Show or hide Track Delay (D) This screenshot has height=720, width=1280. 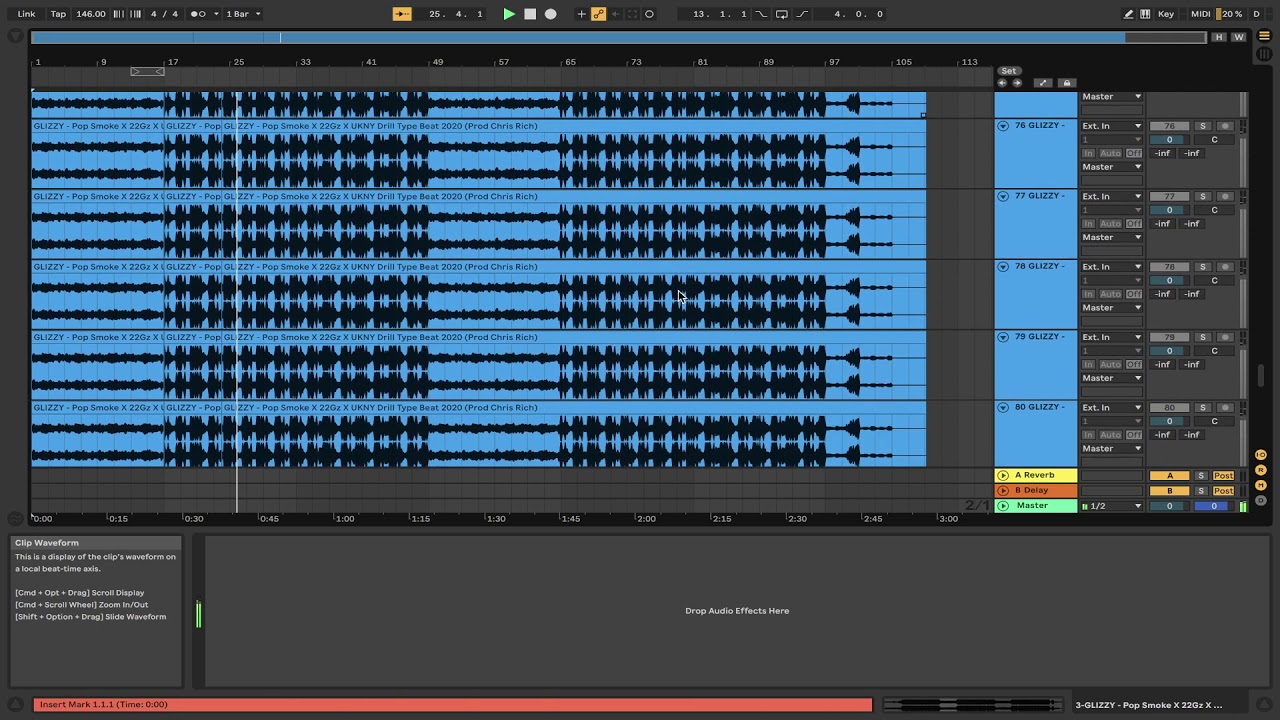click(1261, 500)
